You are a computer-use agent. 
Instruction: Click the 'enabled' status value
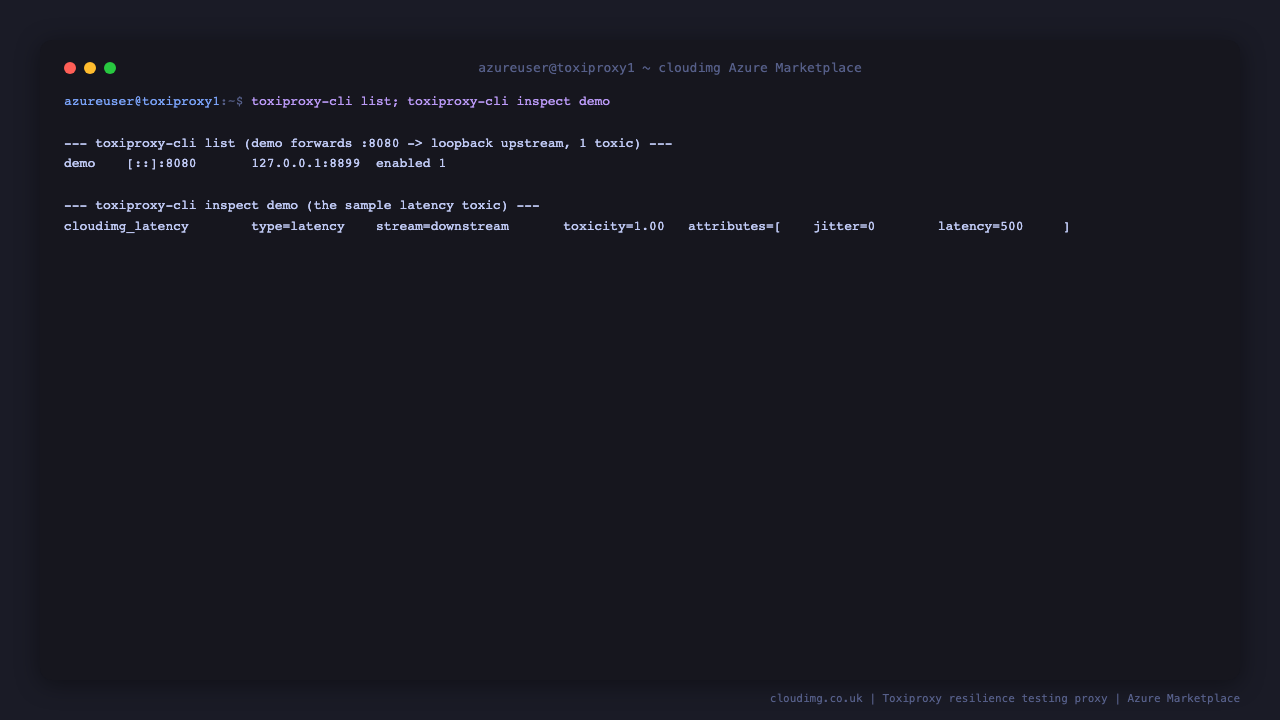(403, 163)
